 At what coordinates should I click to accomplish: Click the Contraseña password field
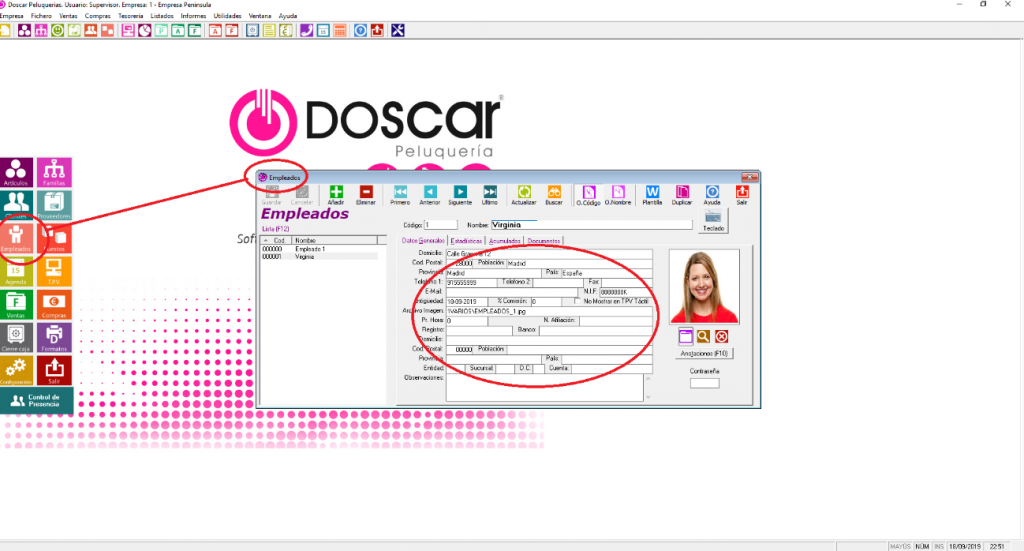pos(704,383)
